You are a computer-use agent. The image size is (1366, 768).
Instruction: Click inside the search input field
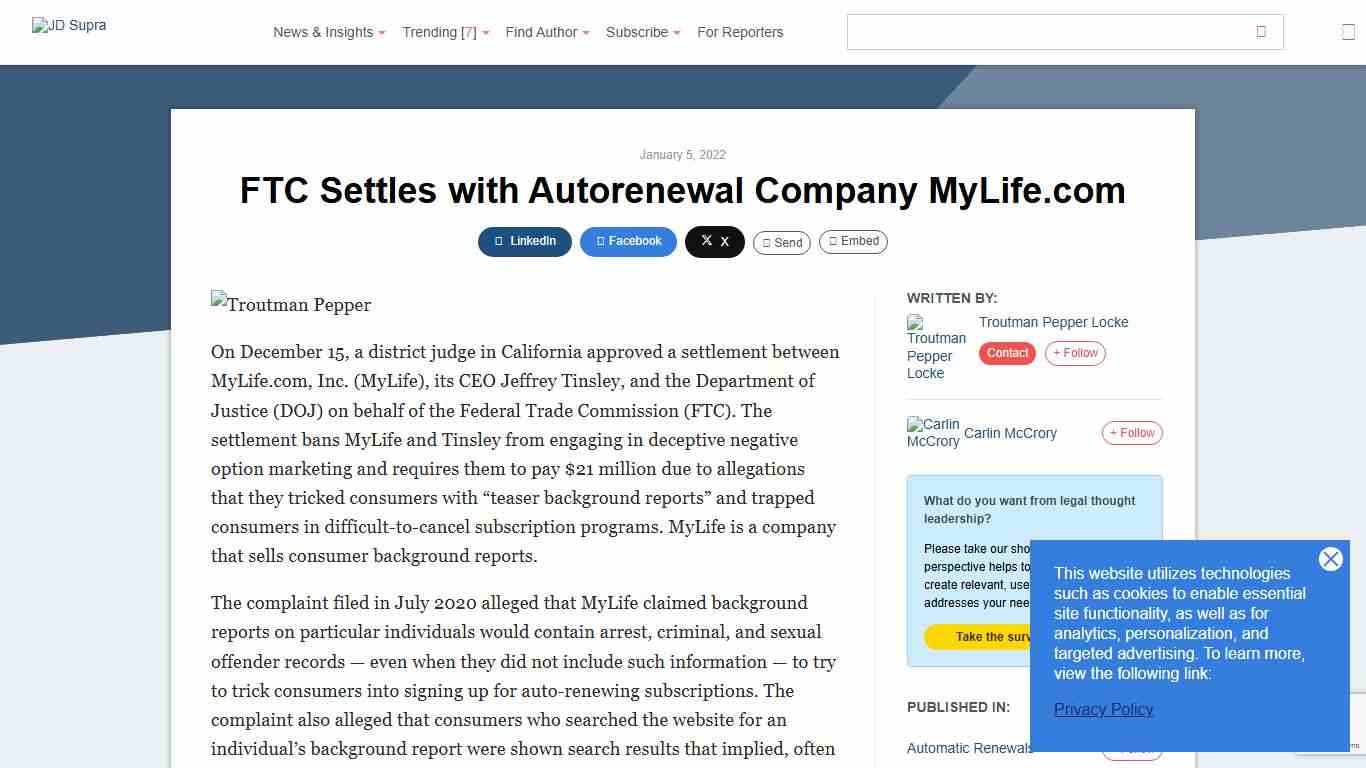pyautogui.click(x=1050, y=32)
